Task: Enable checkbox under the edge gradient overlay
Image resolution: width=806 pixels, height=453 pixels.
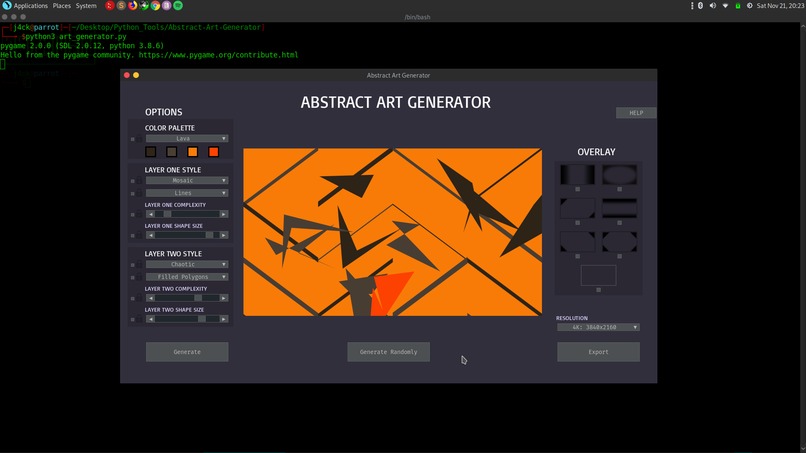Action: point(578,189)
